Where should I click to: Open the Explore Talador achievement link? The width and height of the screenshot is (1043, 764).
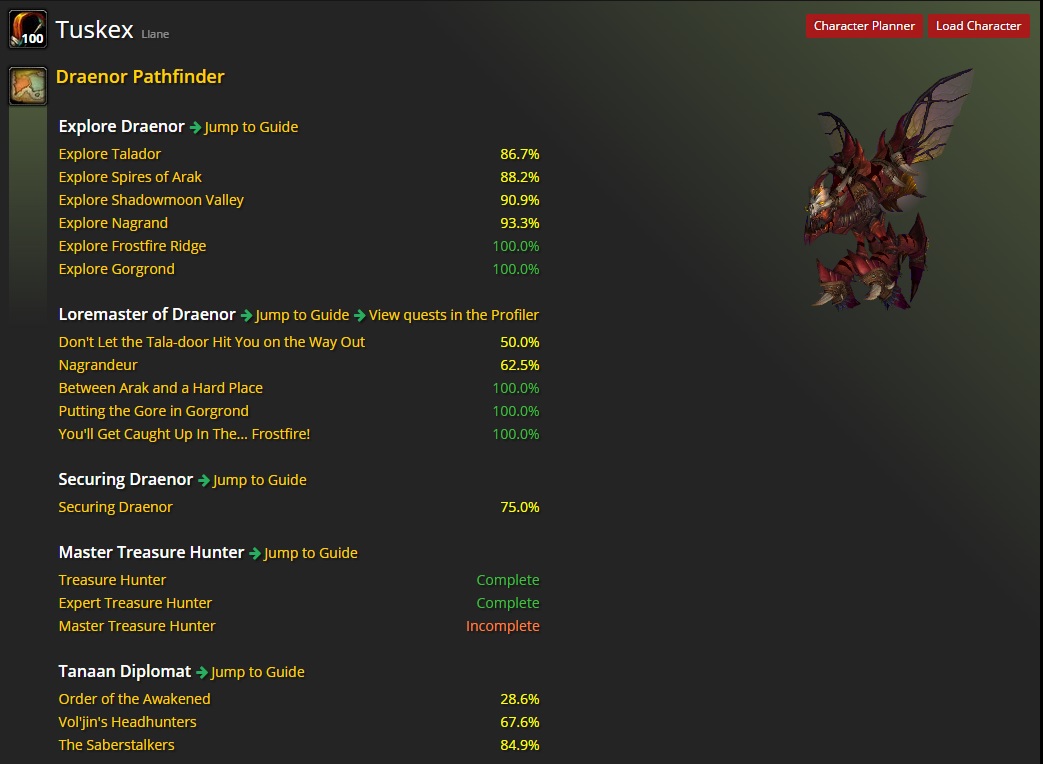[x=110, y=154]
